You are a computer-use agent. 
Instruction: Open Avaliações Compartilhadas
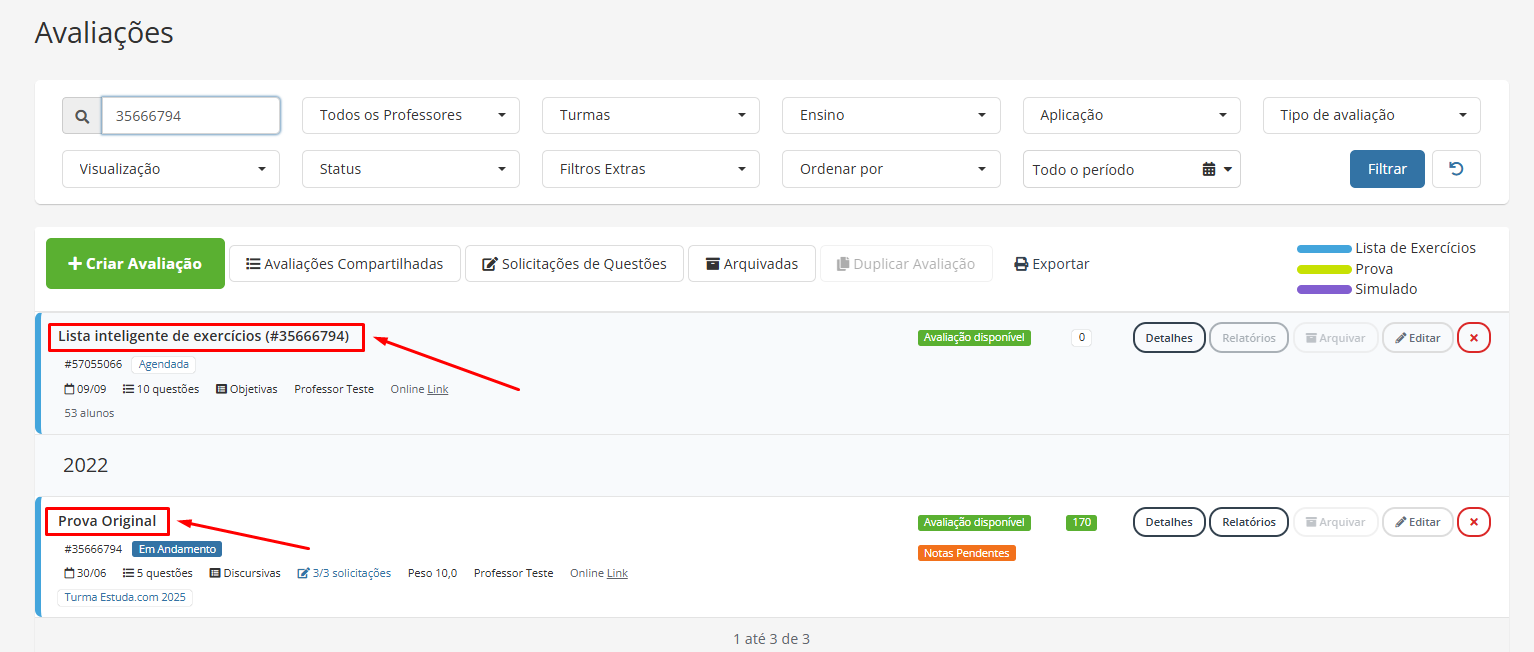(x=344, y=264)
